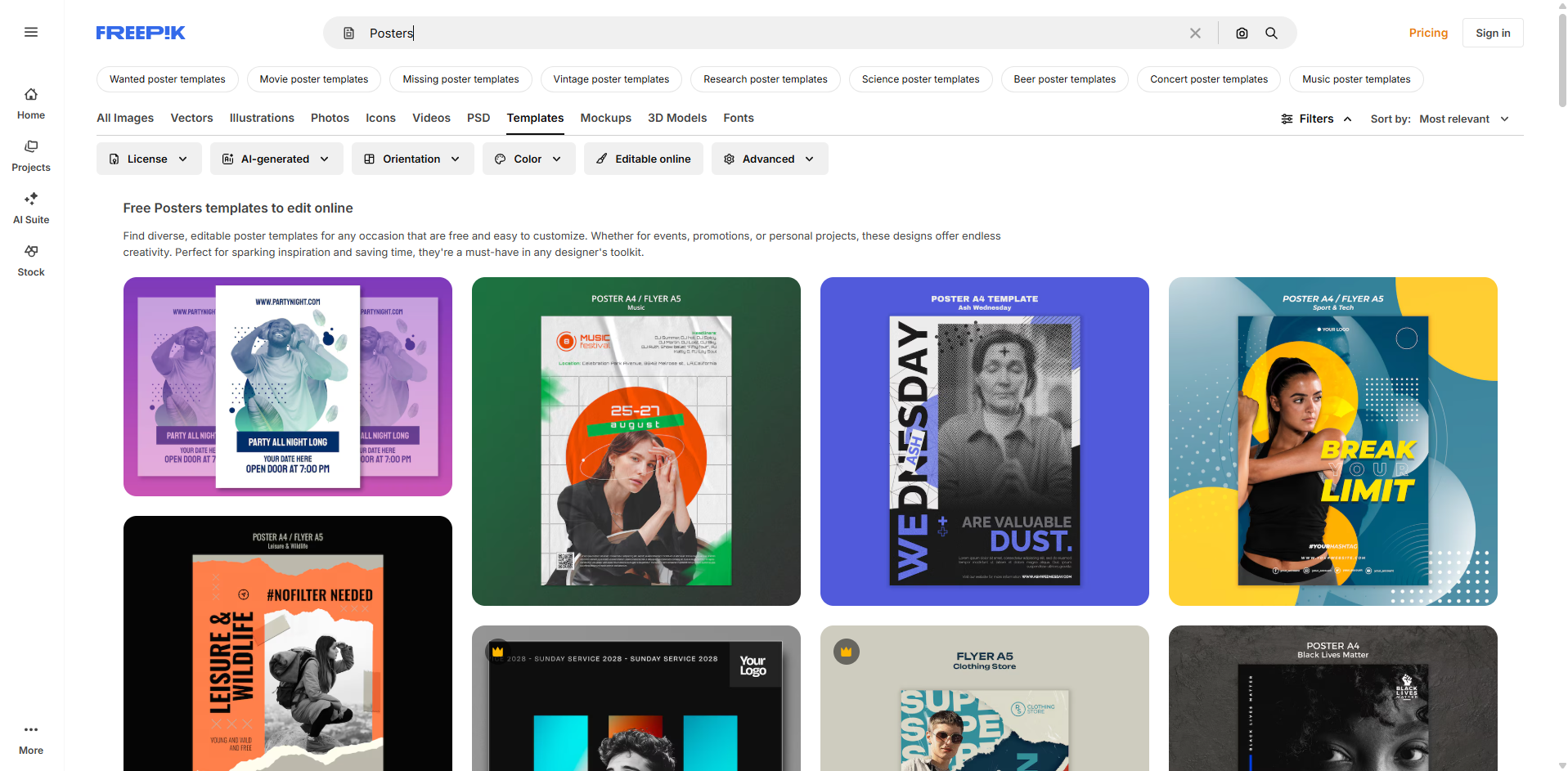Switch to 3D Models tab
This screenshot has width=1568, height=771.
click(x=677, y=118)
